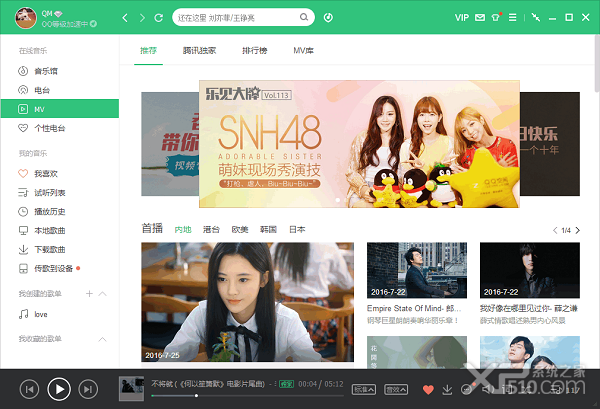Open the skin changer shirt icon
The height and width of the screenshot is (409, 600).
tap(496, 18)
